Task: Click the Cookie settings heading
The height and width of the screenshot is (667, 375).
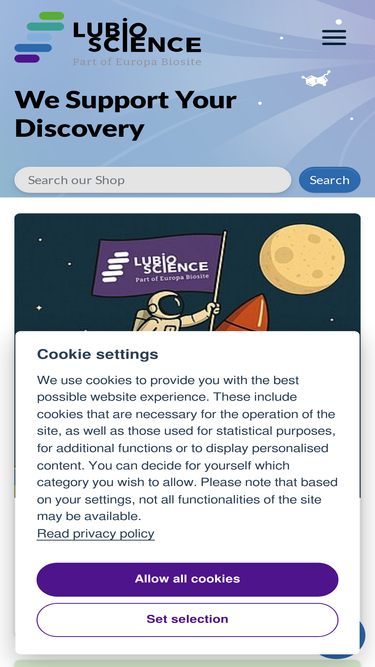Action: (x=97, y=354)
